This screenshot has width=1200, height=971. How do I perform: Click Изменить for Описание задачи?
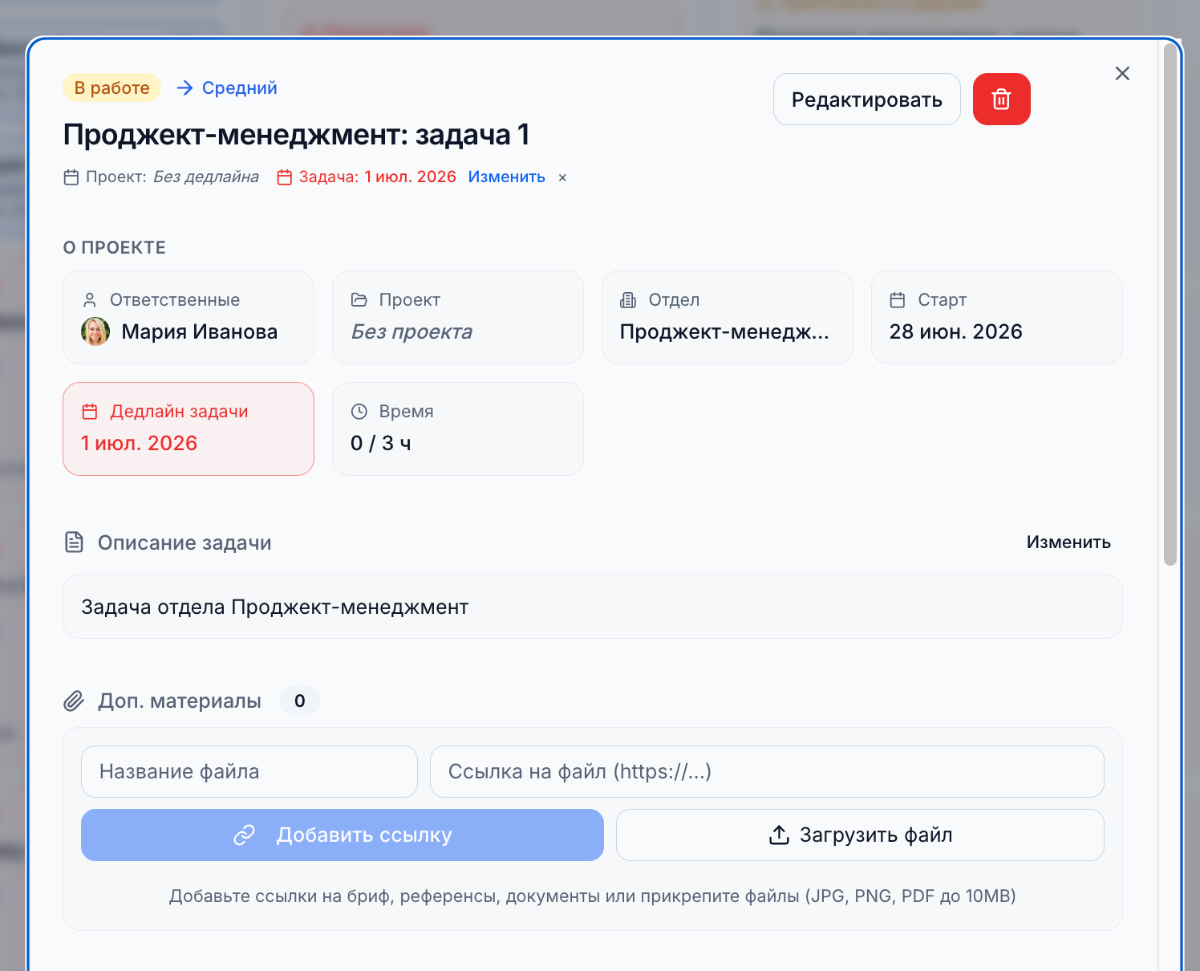click(1068, 542)
